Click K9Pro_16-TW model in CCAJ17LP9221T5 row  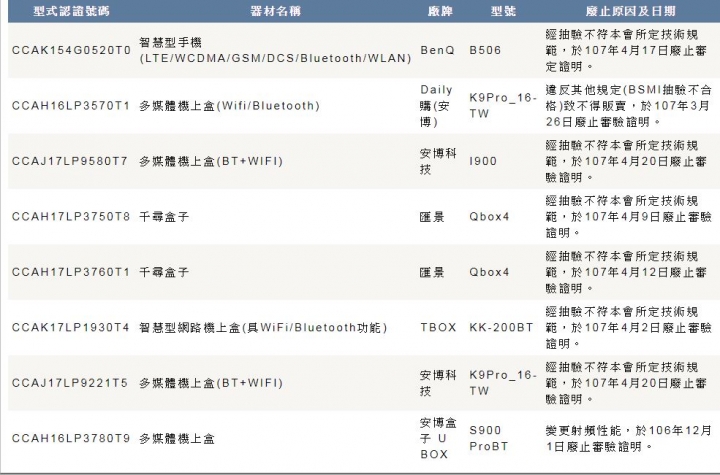503,383
